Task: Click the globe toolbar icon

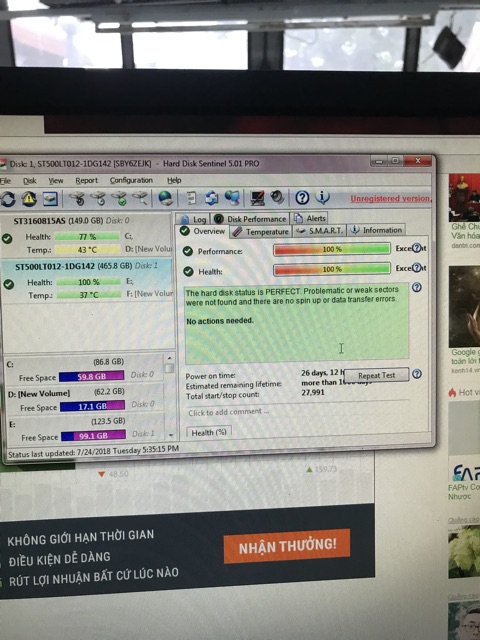Action: coord(165,198)
